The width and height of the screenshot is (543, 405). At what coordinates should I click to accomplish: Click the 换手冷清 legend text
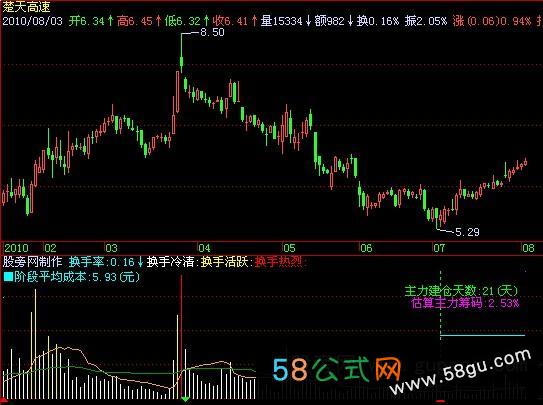click(x=170, y=262)
